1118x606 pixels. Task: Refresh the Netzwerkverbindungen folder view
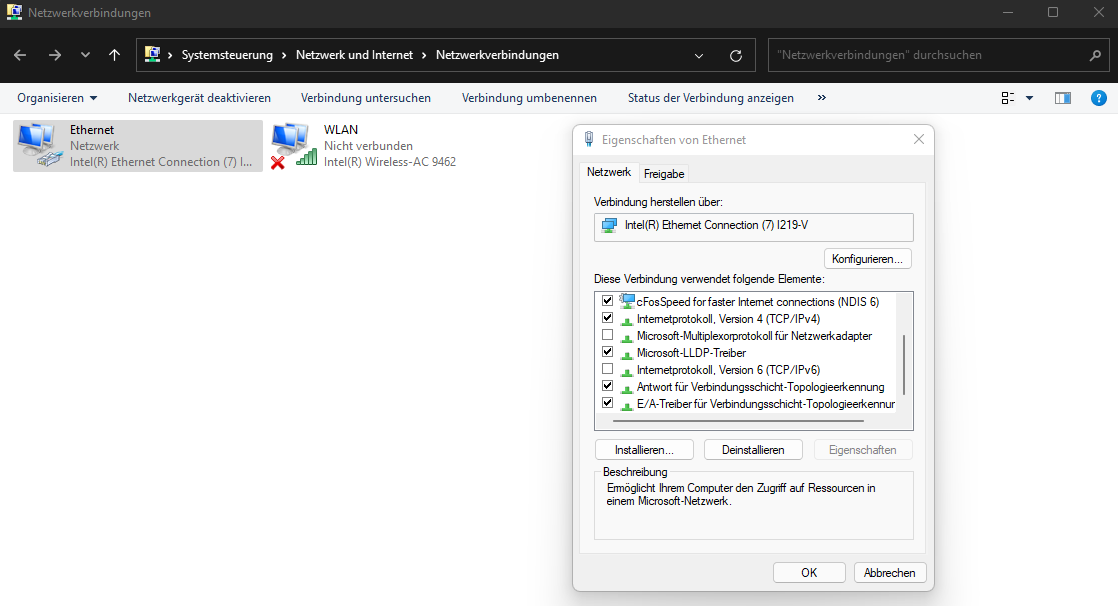coord(736,56)
